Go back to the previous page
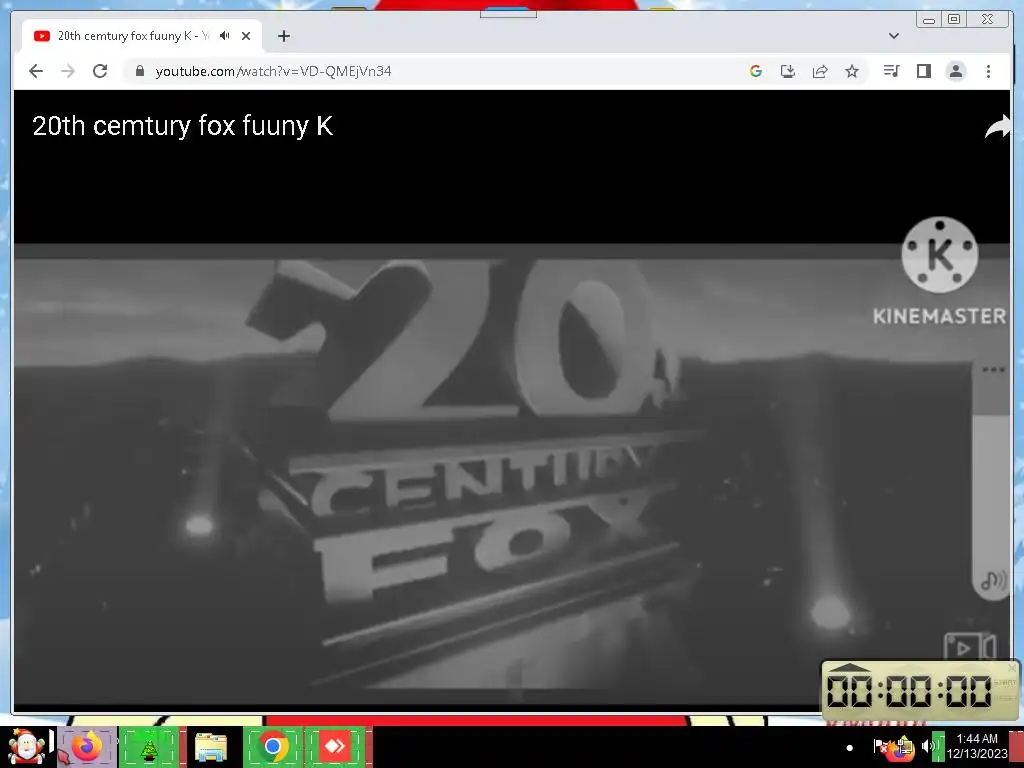This screenshot has height=768, width=1024. 36,71
